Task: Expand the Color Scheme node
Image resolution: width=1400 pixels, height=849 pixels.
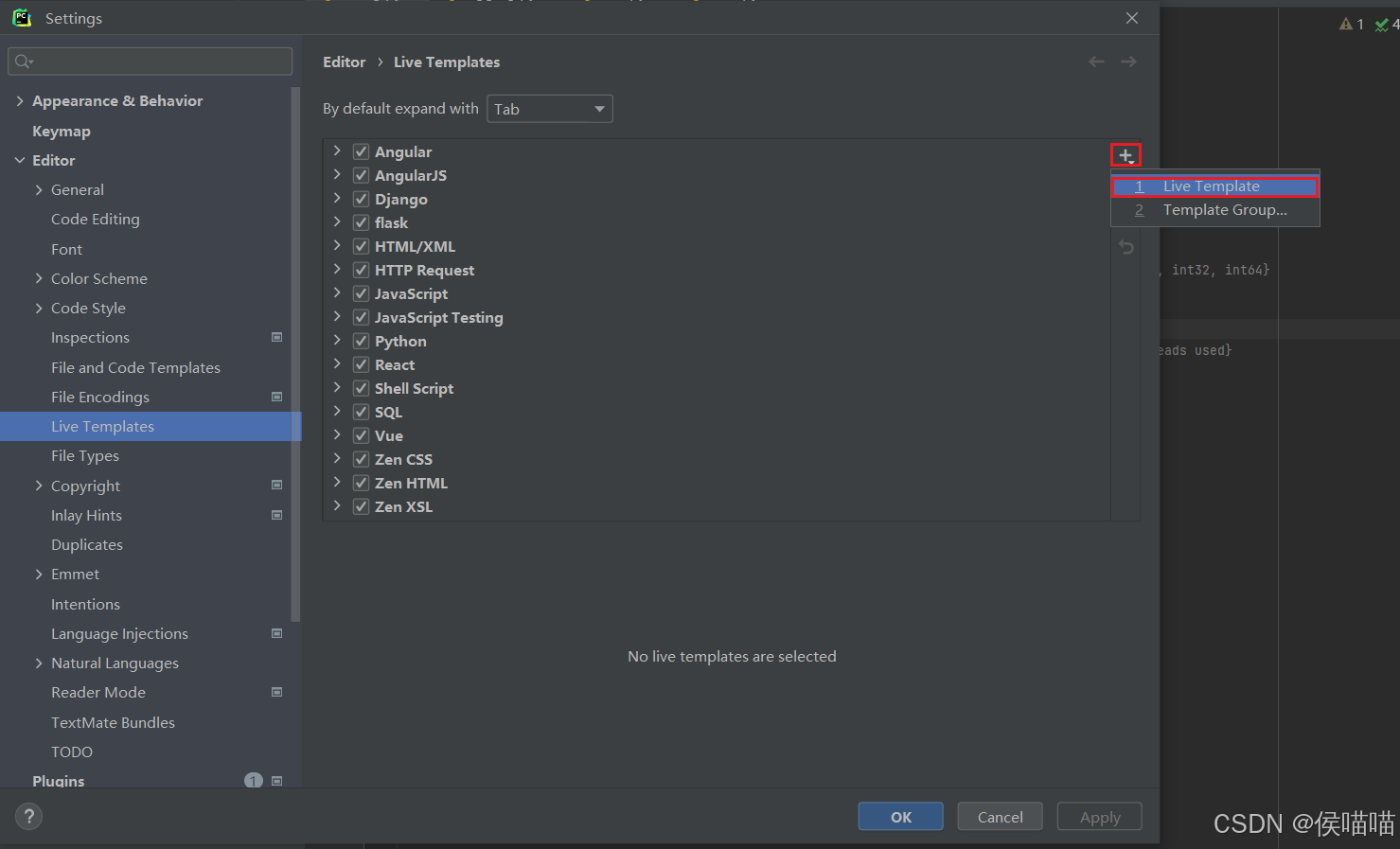Action: point(39,278)
